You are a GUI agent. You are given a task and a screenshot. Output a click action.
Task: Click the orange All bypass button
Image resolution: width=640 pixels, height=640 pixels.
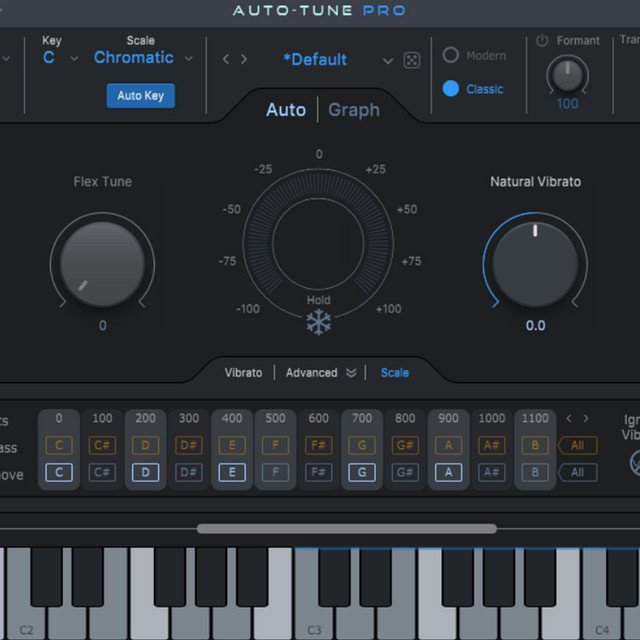(578, 445)
